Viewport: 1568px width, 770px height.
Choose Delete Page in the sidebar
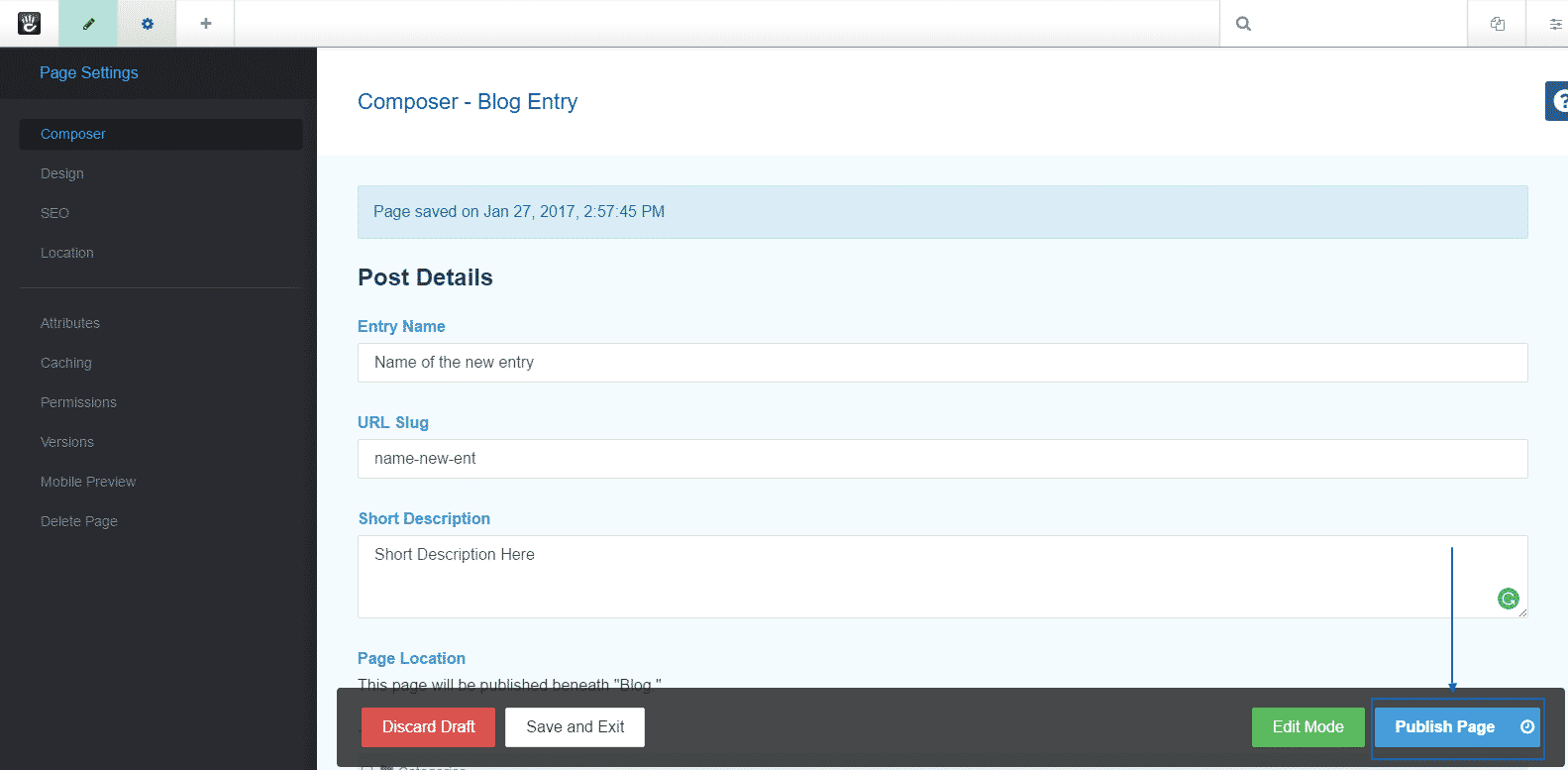click(79, 521)
